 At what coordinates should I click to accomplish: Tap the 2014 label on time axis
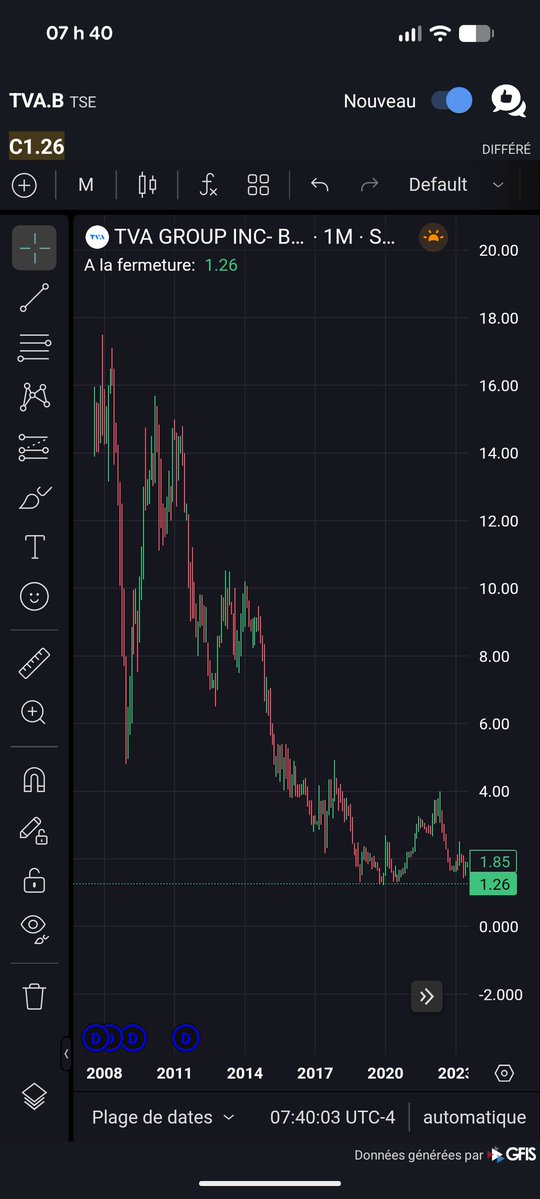[x=245, y=1074]
